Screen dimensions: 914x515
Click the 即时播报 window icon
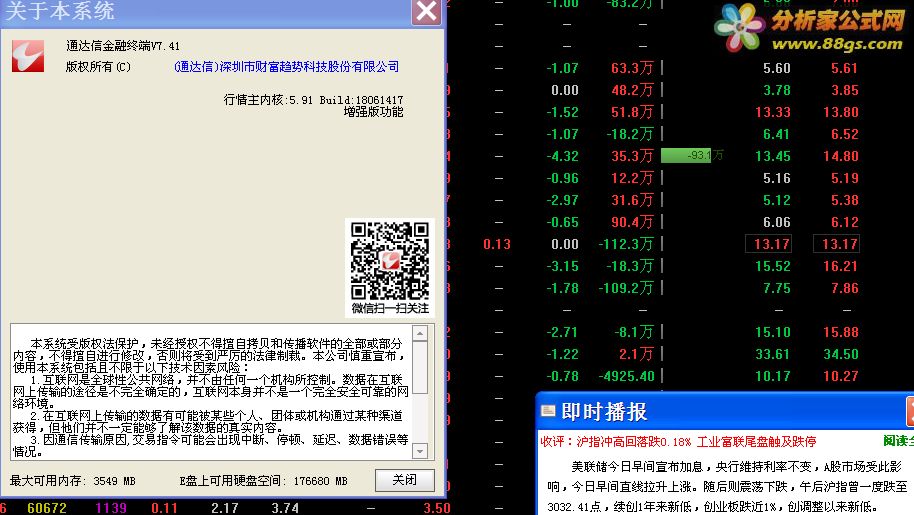click(x=548, y=411)
